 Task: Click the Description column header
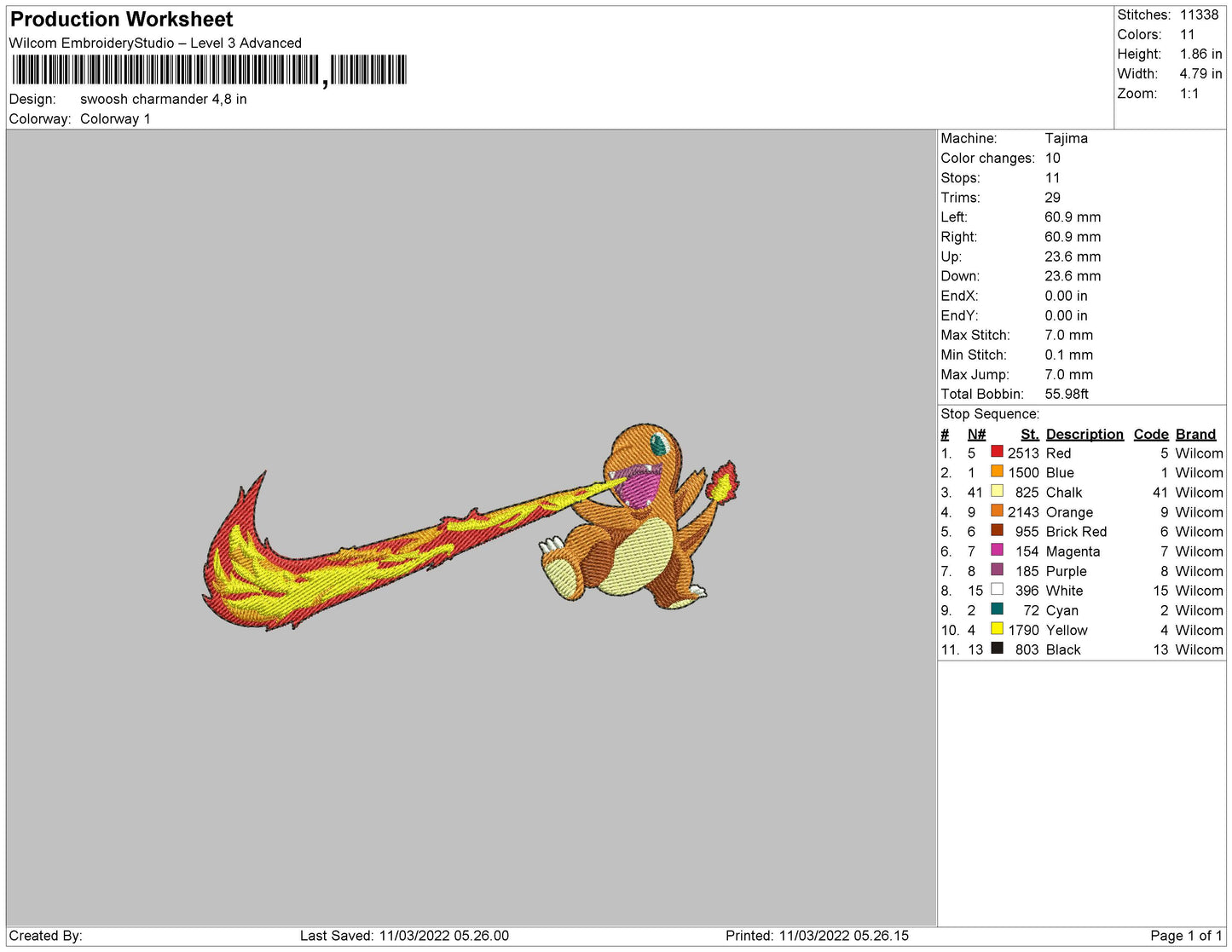[x=1085, y=434]
